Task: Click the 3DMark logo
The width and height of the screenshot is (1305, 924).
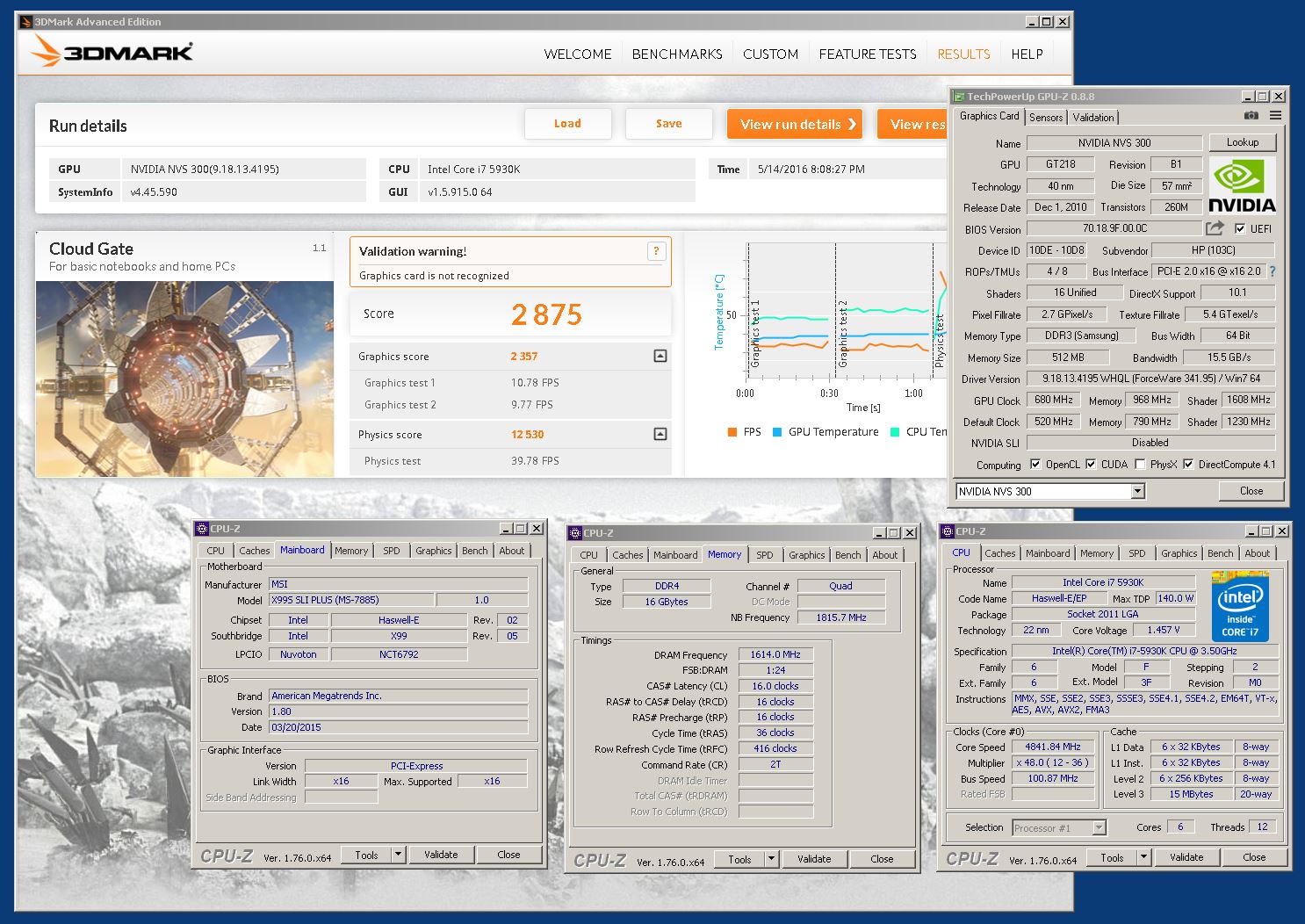Action: (x=112, y=52)
